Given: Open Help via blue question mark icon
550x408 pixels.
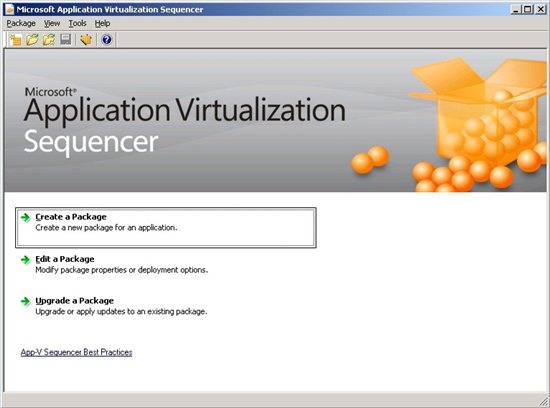Looking at the screenshot, I should (107, 40).
